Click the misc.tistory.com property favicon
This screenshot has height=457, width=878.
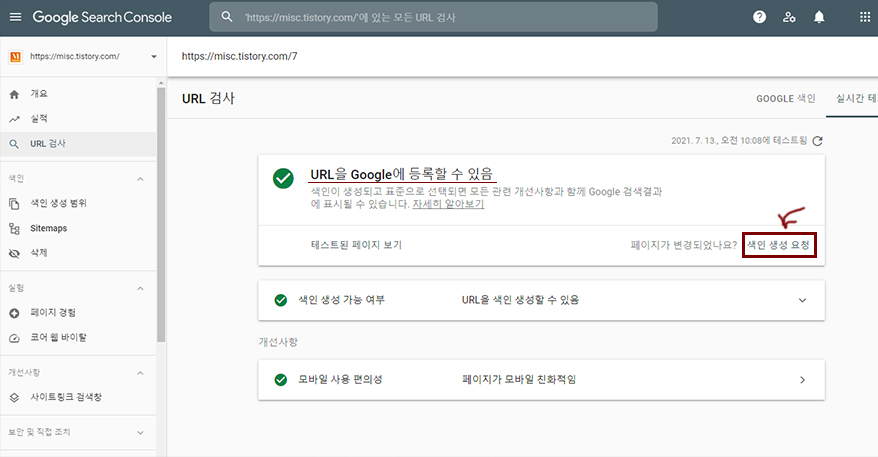[16, 57]
